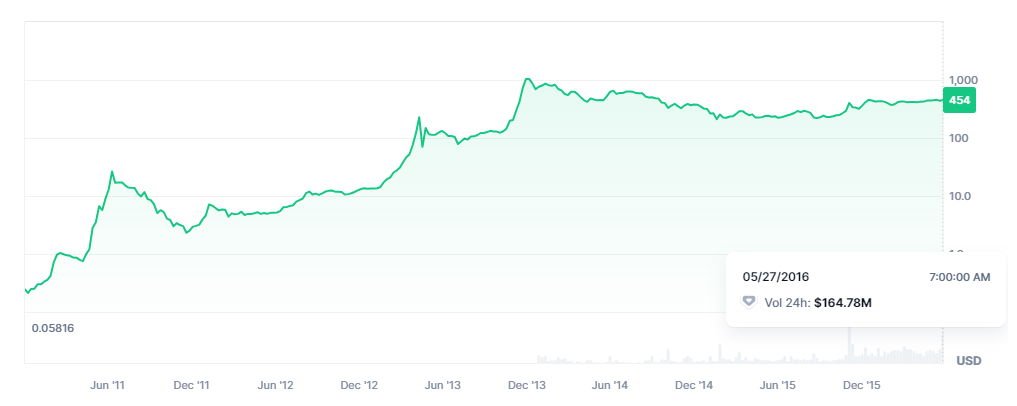Screen dimensions: 1017x406
Task: Click the 0.05816 starting price label
Action: pyautogui.click(x=54, y=327)
